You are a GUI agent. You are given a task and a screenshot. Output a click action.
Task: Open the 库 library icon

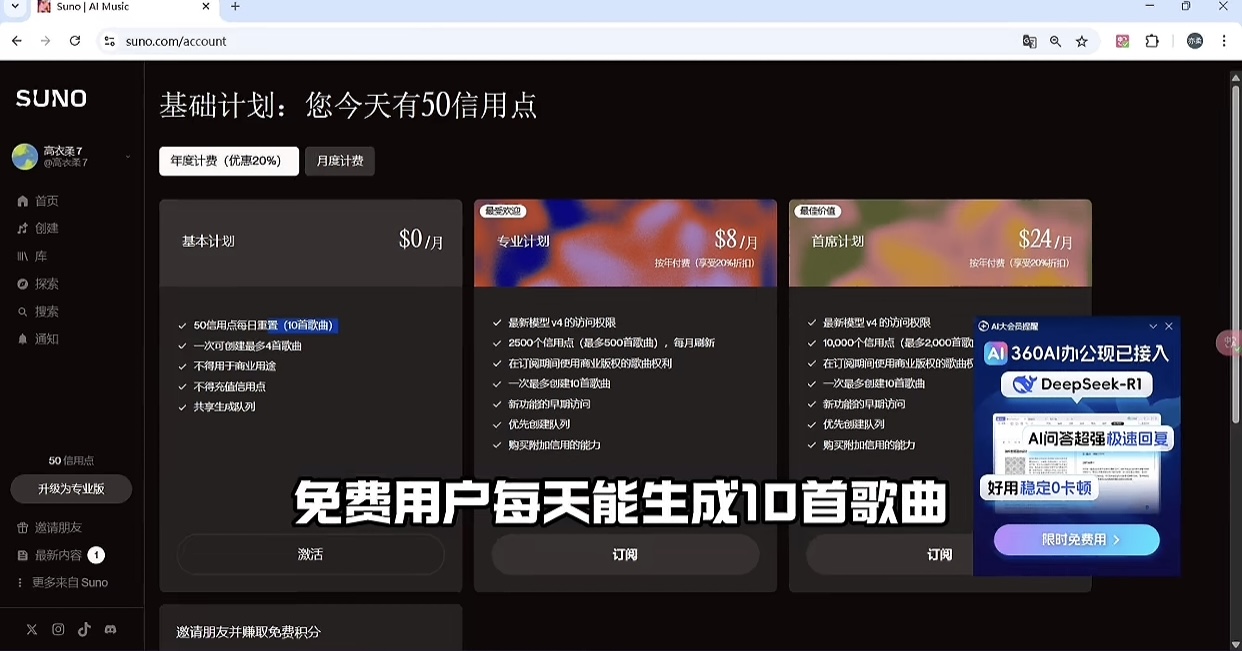point(23,256)
